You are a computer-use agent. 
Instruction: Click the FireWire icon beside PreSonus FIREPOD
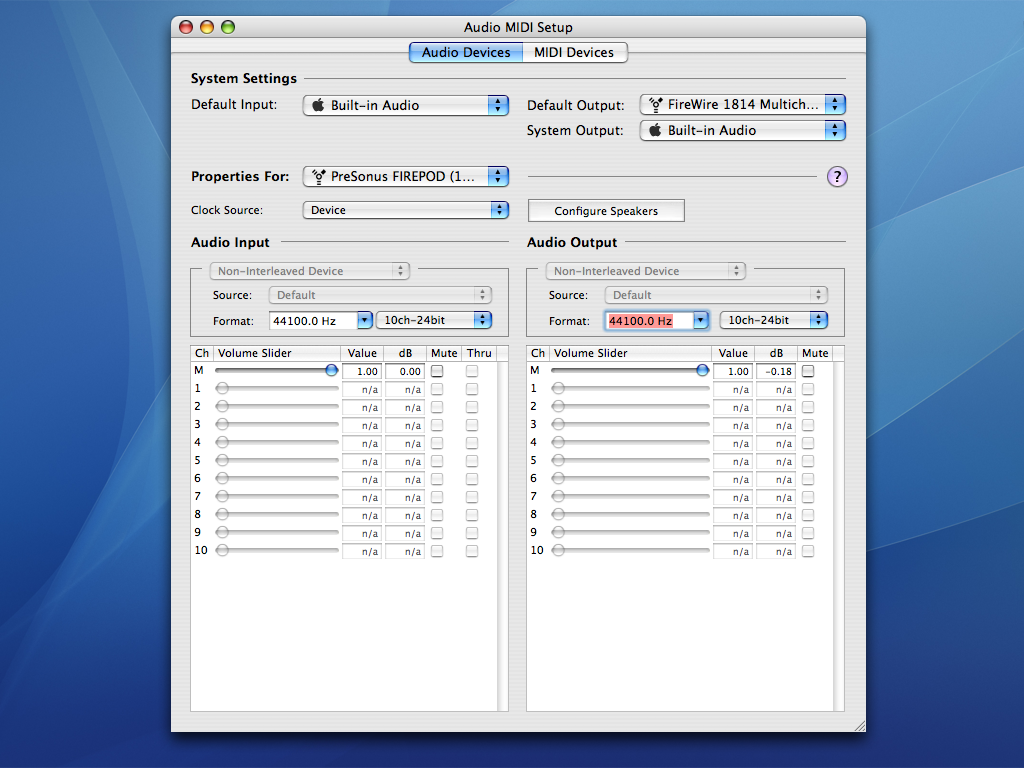(319, 176)
